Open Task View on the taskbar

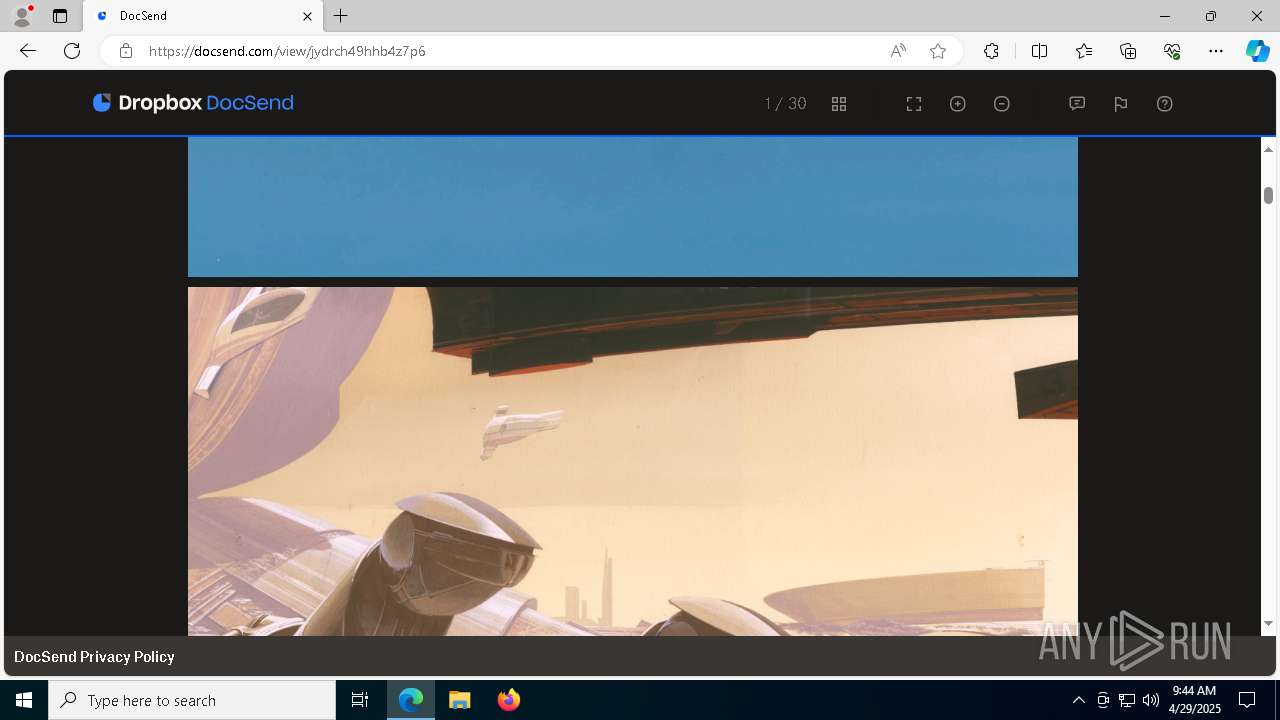point(360,700)
